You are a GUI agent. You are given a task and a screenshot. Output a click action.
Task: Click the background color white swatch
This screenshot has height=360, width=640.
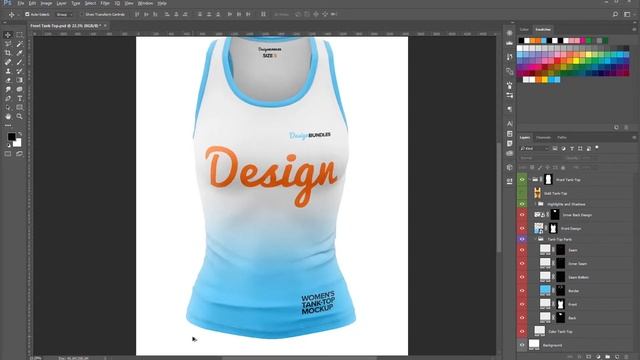pyautogui.click(x=18, y=143)
